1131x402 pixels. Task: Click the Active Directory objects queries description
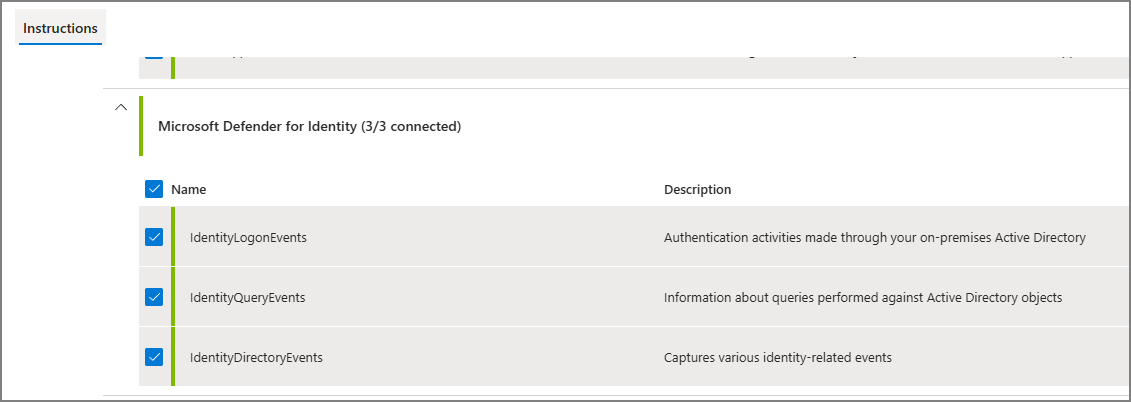click(863, 297)
